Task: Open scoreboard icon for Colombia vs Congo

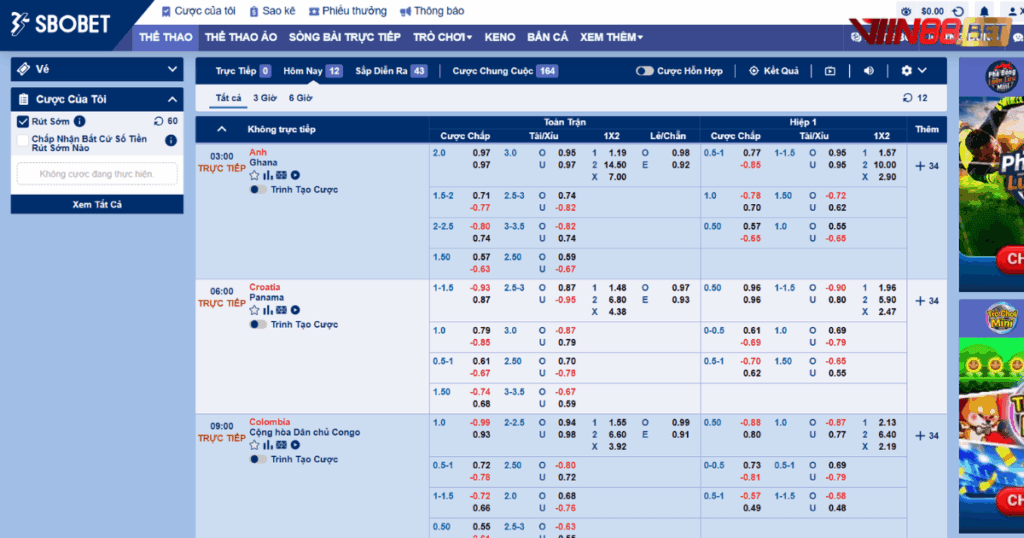Action: click(x=281, y=445)
